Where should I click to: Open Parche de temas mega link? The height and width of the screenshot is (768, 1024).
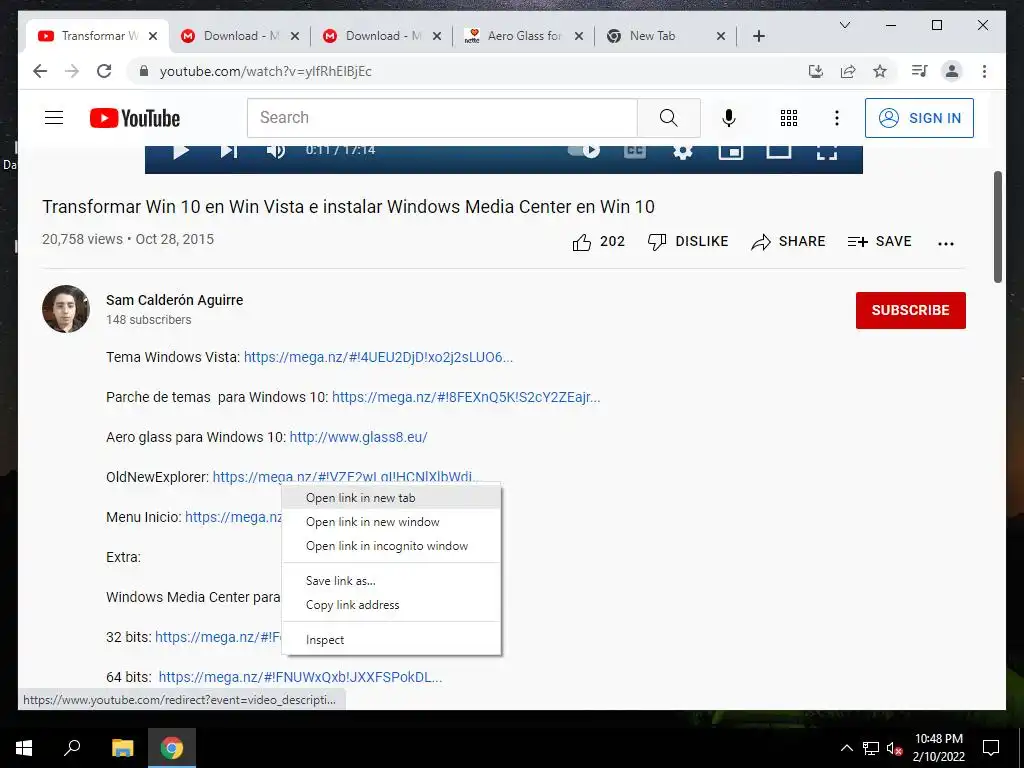pyautogui.click(x=466, y=397)
